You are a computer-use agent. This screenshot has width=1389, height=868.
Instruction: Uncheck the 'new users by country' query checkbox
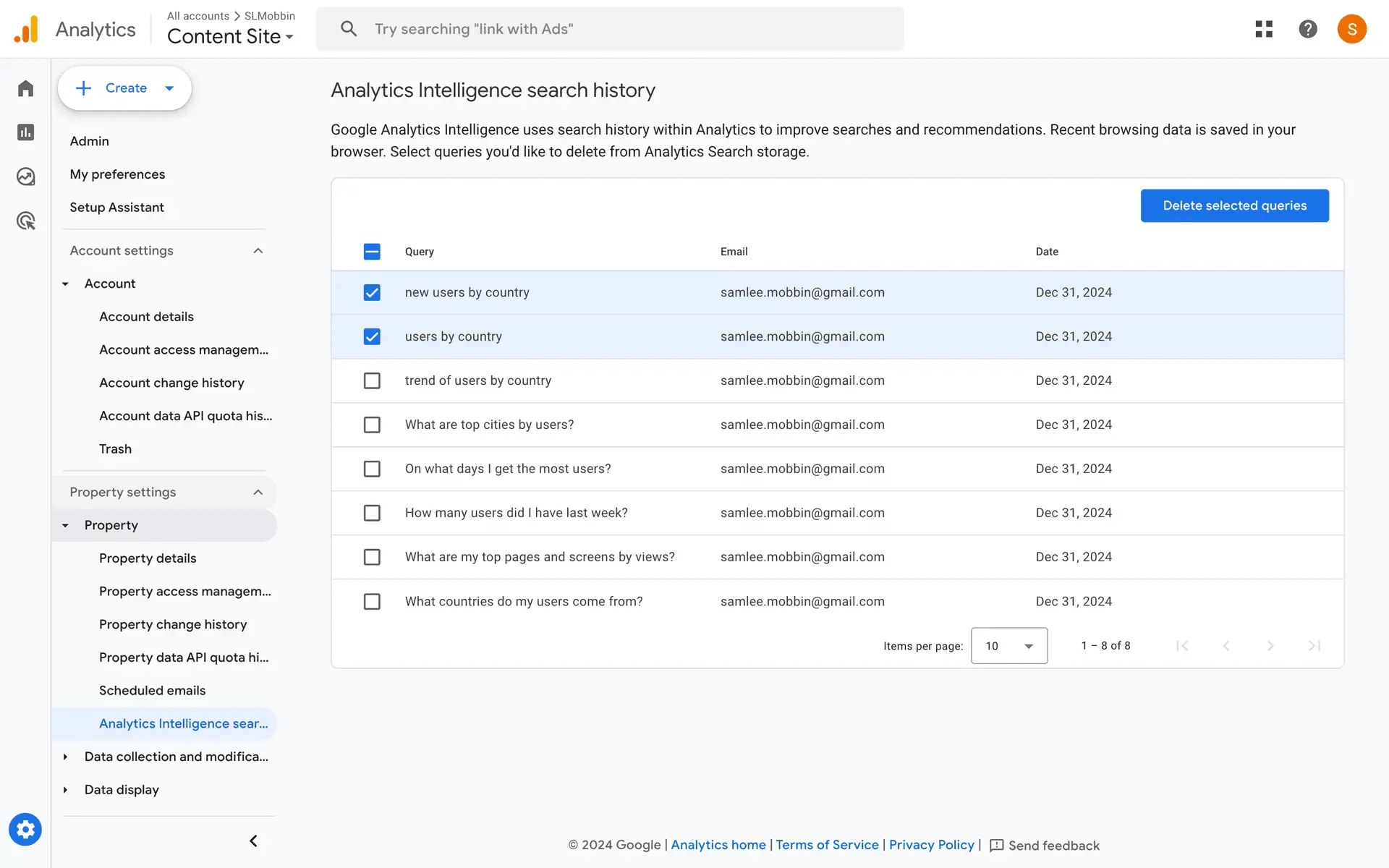tap(372, 292)
